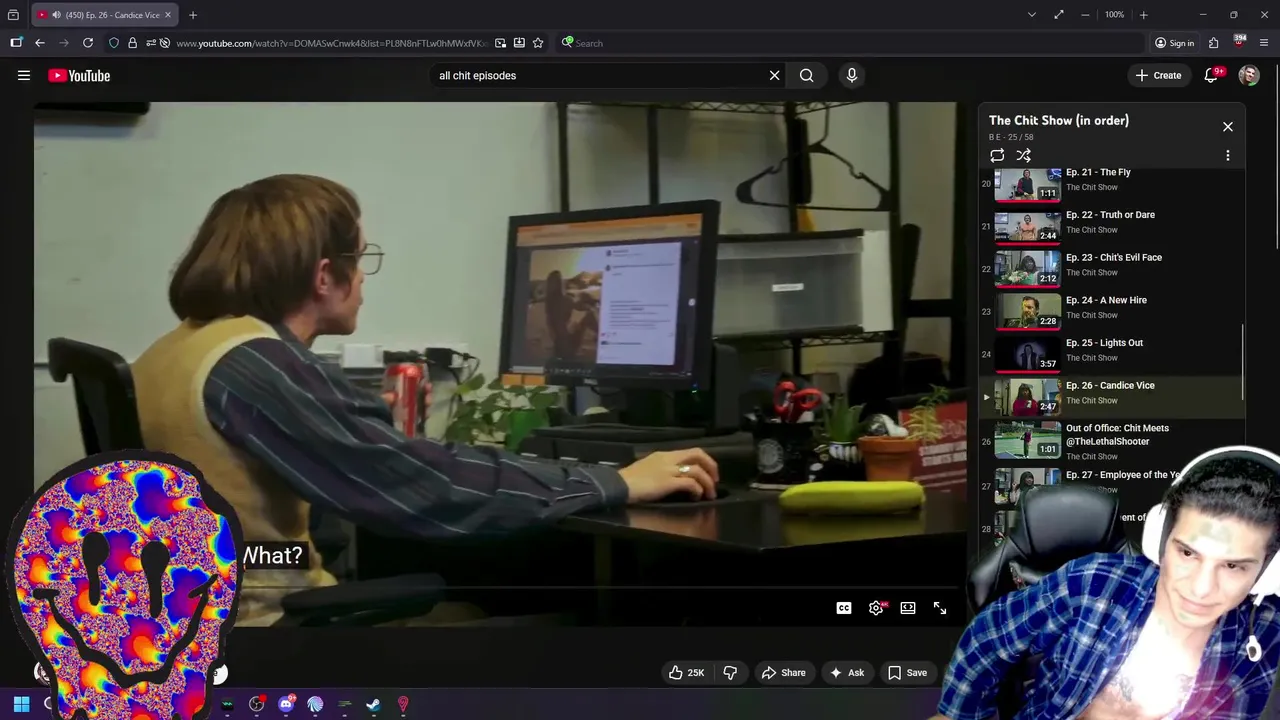This screenshot has height=720, width=1280.
Task: View site security padlock info
Action: [x=132, y=43]
